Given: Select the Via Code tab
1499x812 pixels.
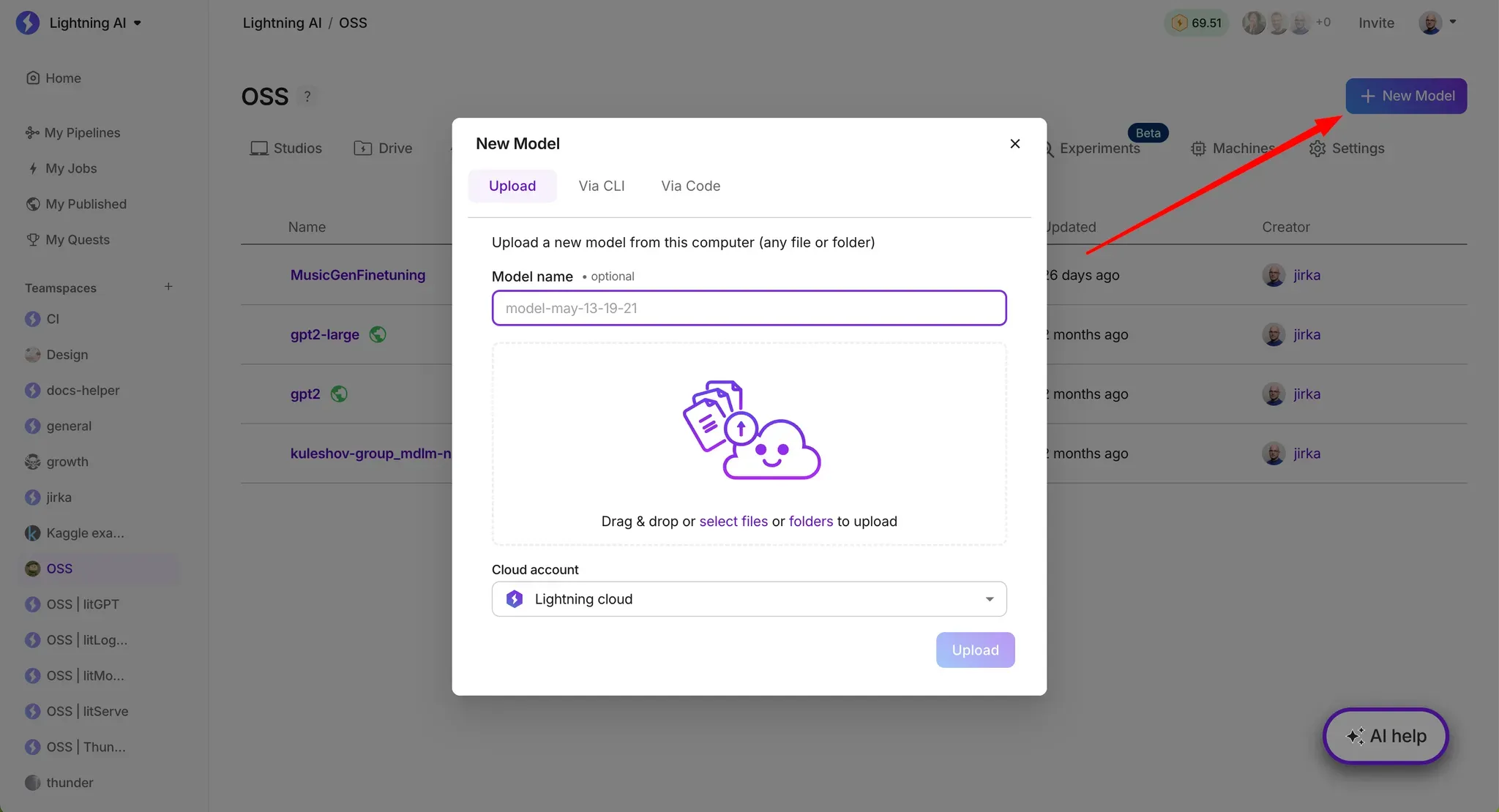Looking at the screenshot, I should pos(690,186).
